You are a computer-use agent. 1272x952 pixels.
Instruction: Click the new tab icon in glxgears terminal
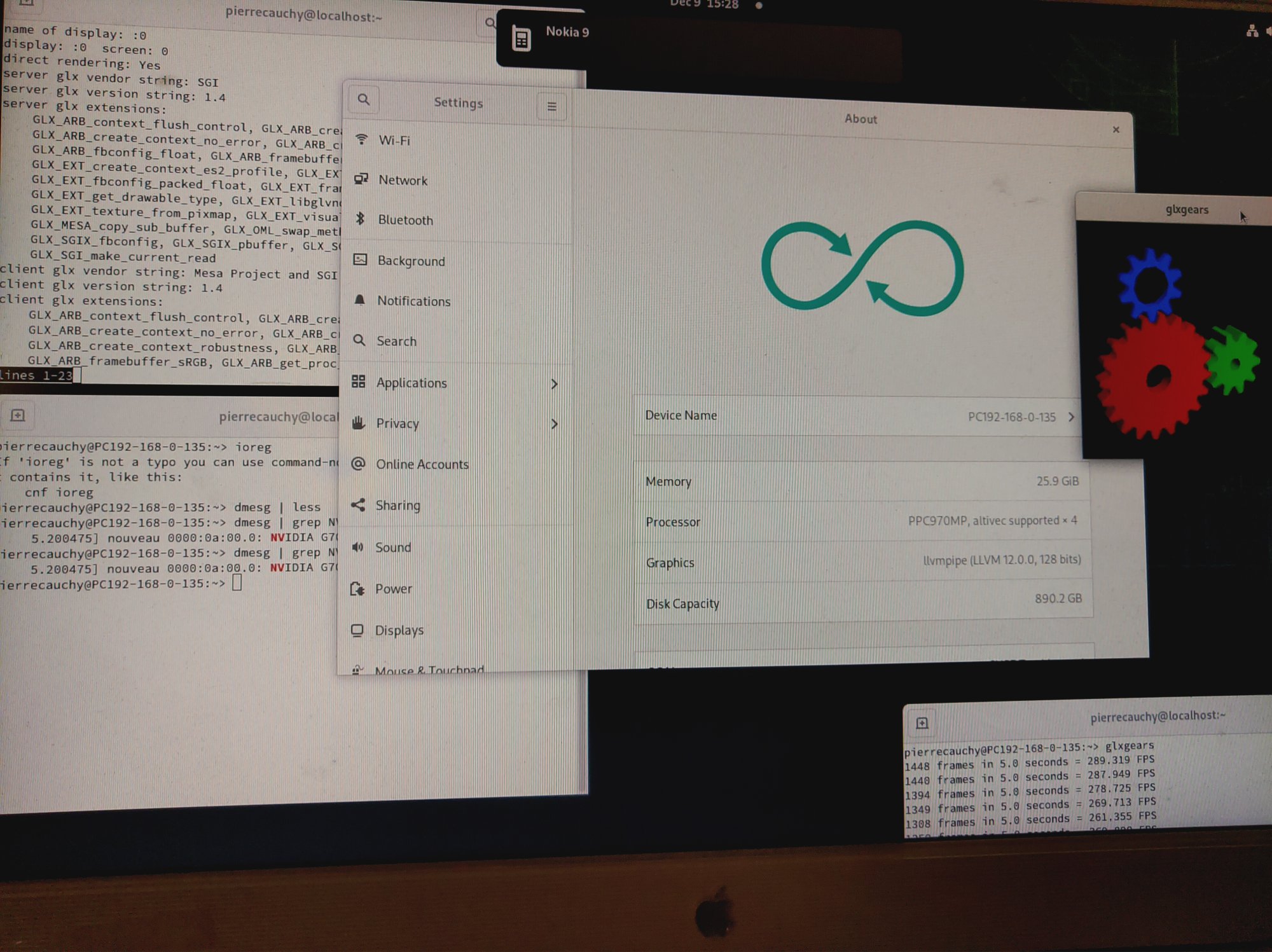point(922,723)
